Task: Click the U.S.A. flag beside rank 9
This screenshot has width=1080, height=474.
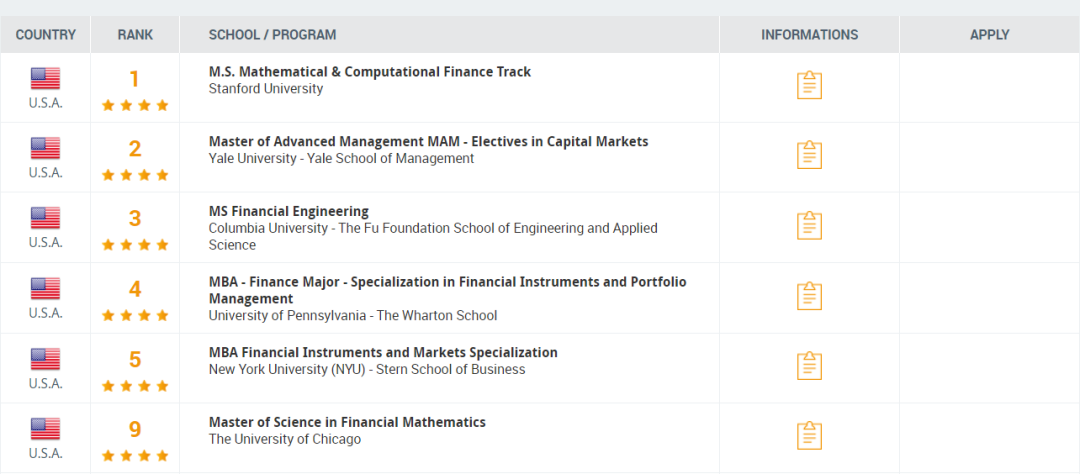Action: point(45,429)
